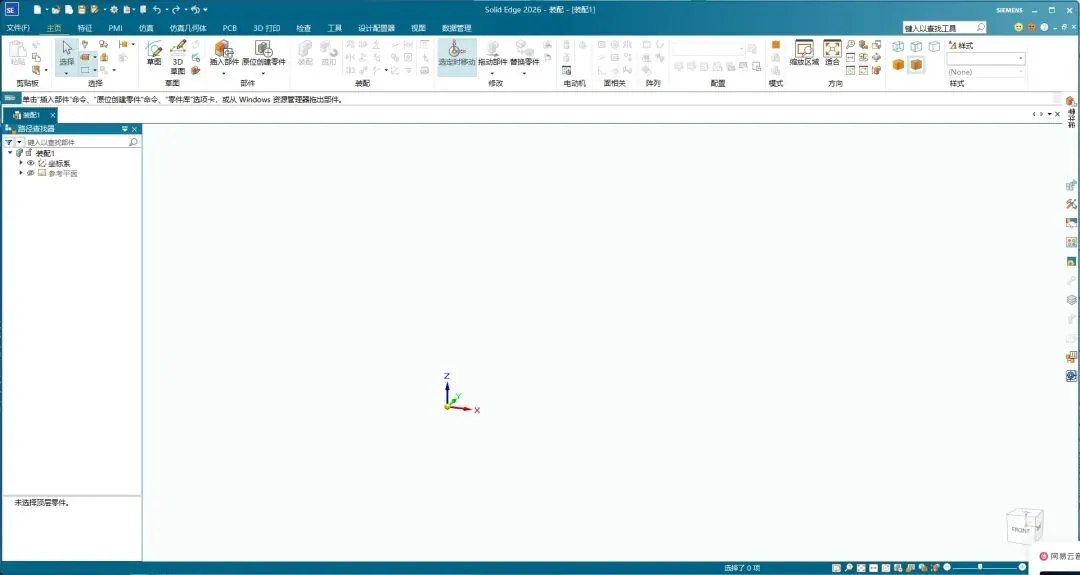The height and width of the screenshot is (575, 1080).
Task: Switch to the PMI ribbon tab
Action: (x=115, y=28)
